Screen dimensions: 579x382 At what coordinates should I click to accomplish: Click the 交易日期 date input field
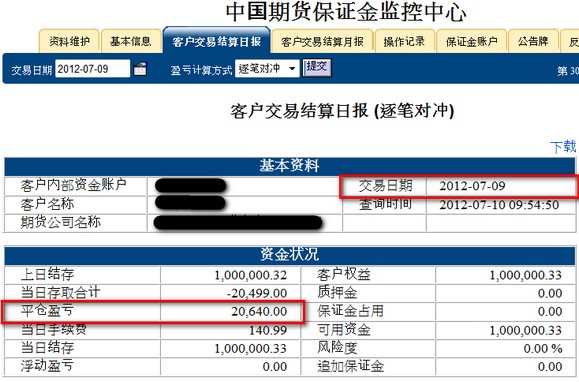pos(92,69)
